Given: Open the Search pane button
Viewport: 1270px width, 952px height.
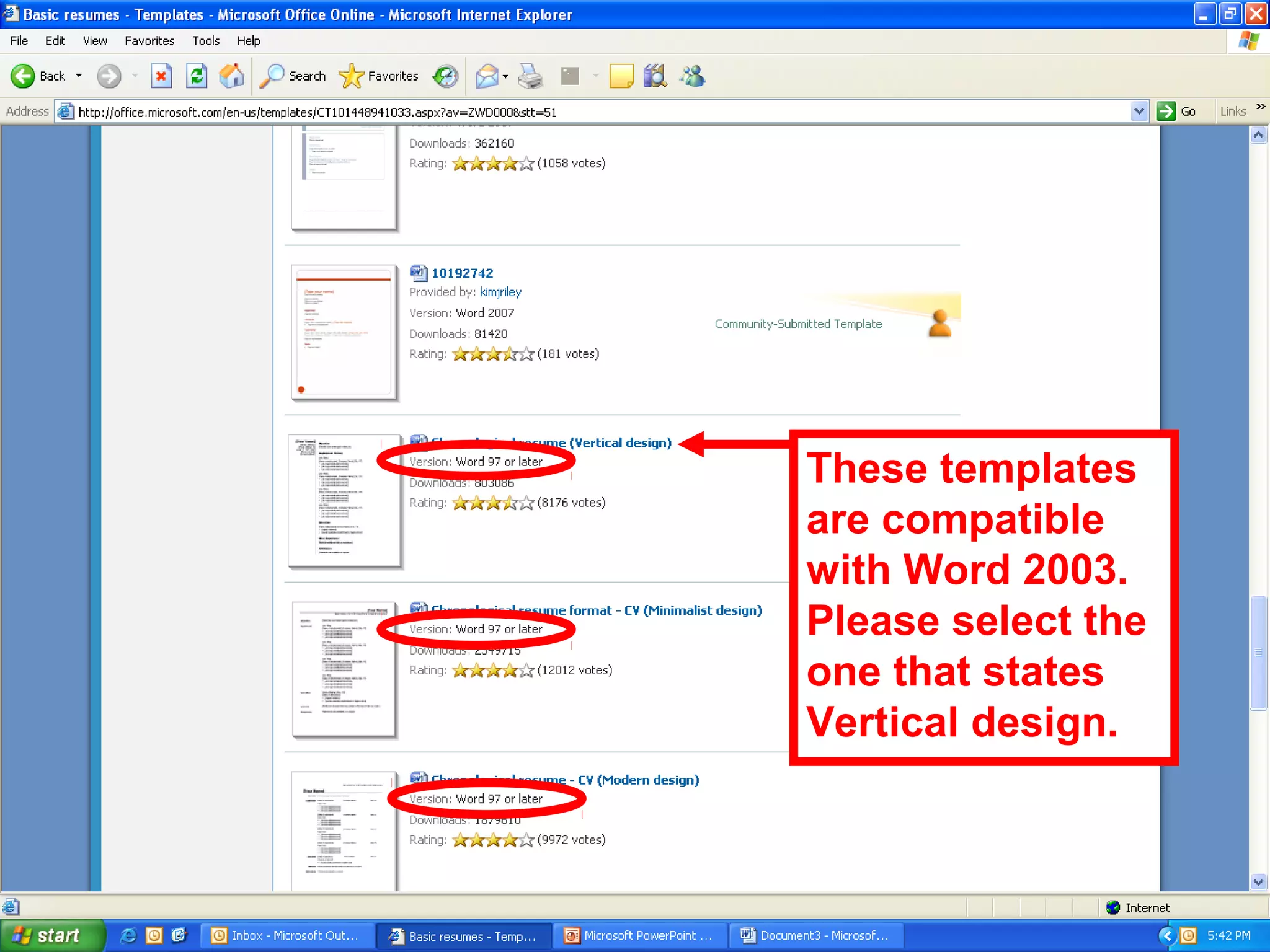Looking at the screenshot, I should click(x=292, y=76).
